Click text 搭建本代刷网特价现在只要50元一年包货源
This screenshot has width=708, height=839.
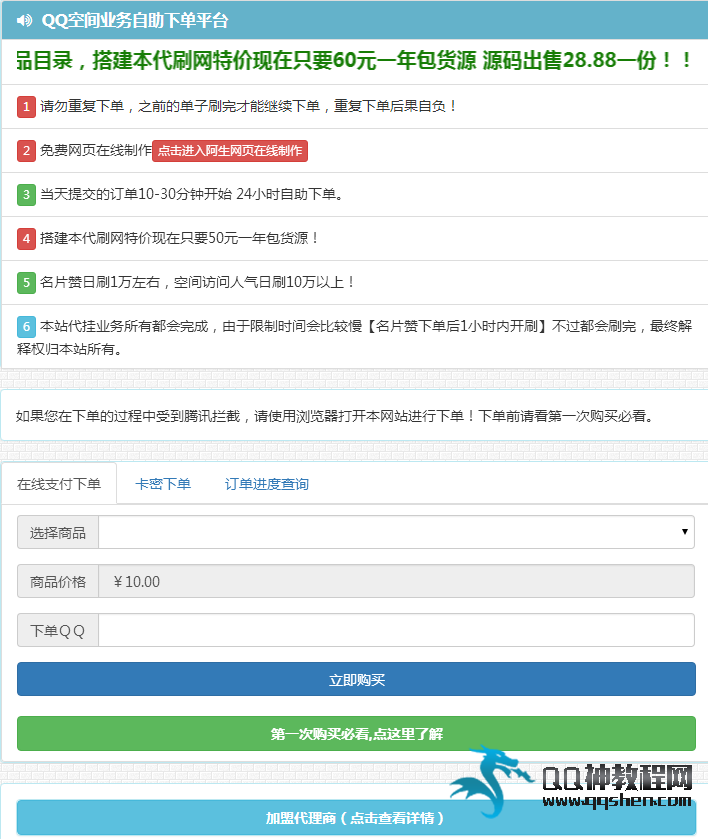coord(174,238)
